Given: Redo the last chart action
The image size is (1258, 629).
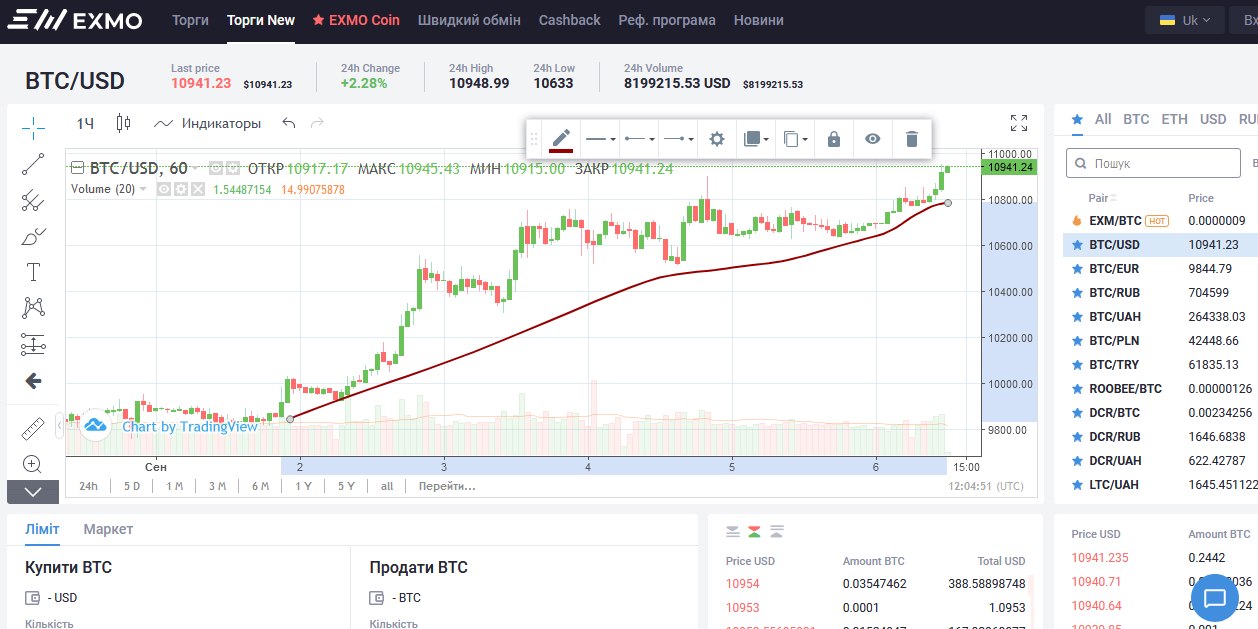Looking at the screenshot, I should point(318,123).
